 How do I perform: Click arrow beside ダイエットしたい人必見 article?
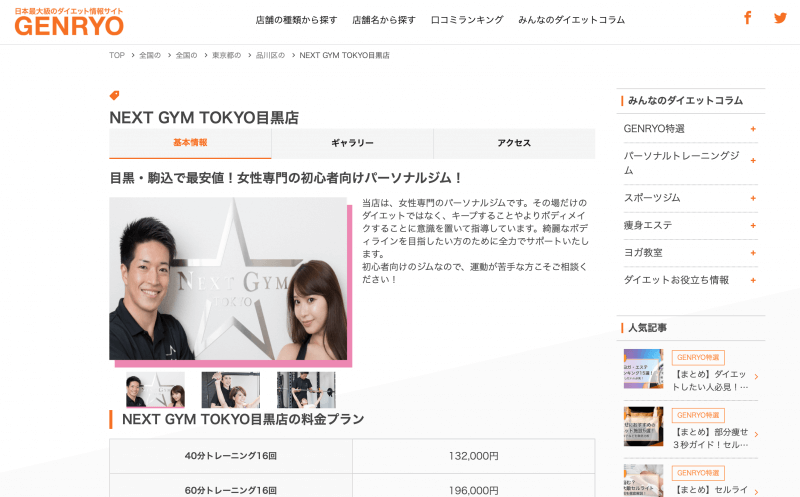[756, 377]
